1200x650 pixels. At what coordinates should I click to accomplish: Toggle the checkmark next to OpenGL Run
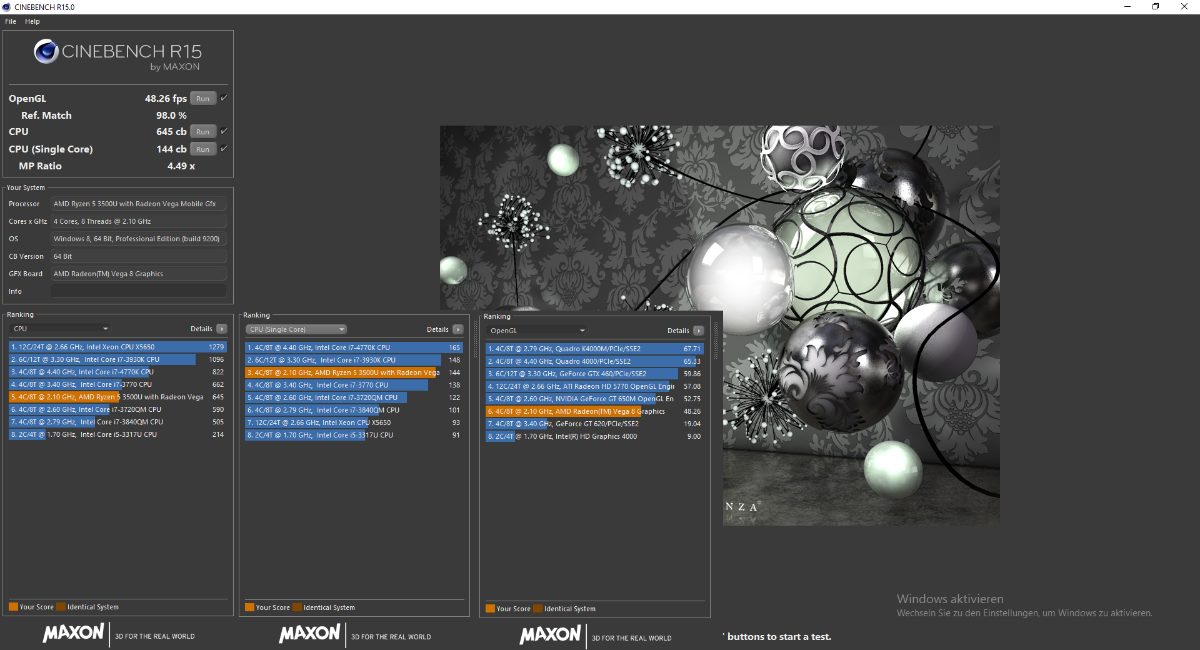tap(223, 98)
